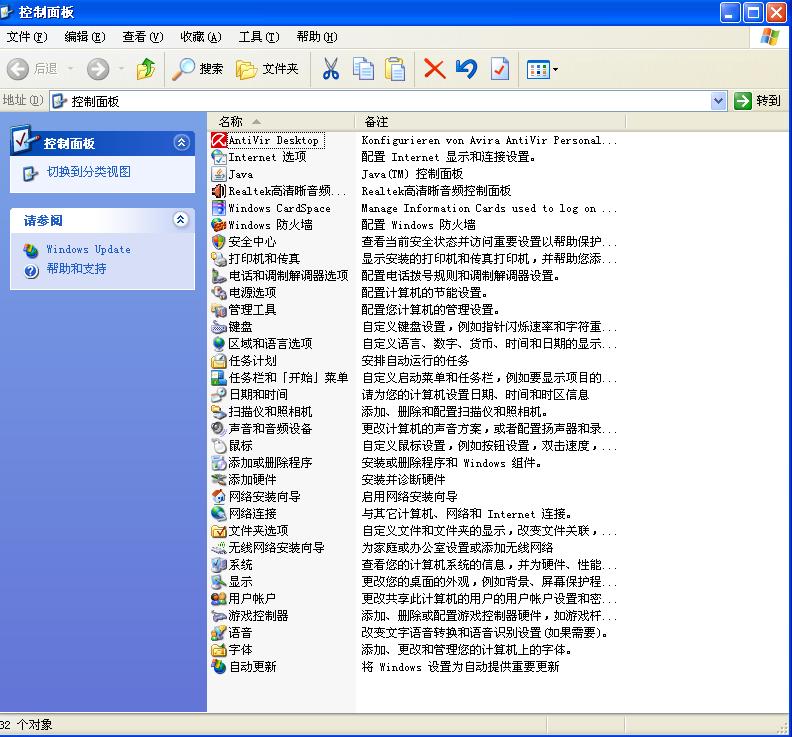Viewport: 792px width, 737px height.
Task: Collapse the 请参阅 side panel
Action: [x=181, y=220]
